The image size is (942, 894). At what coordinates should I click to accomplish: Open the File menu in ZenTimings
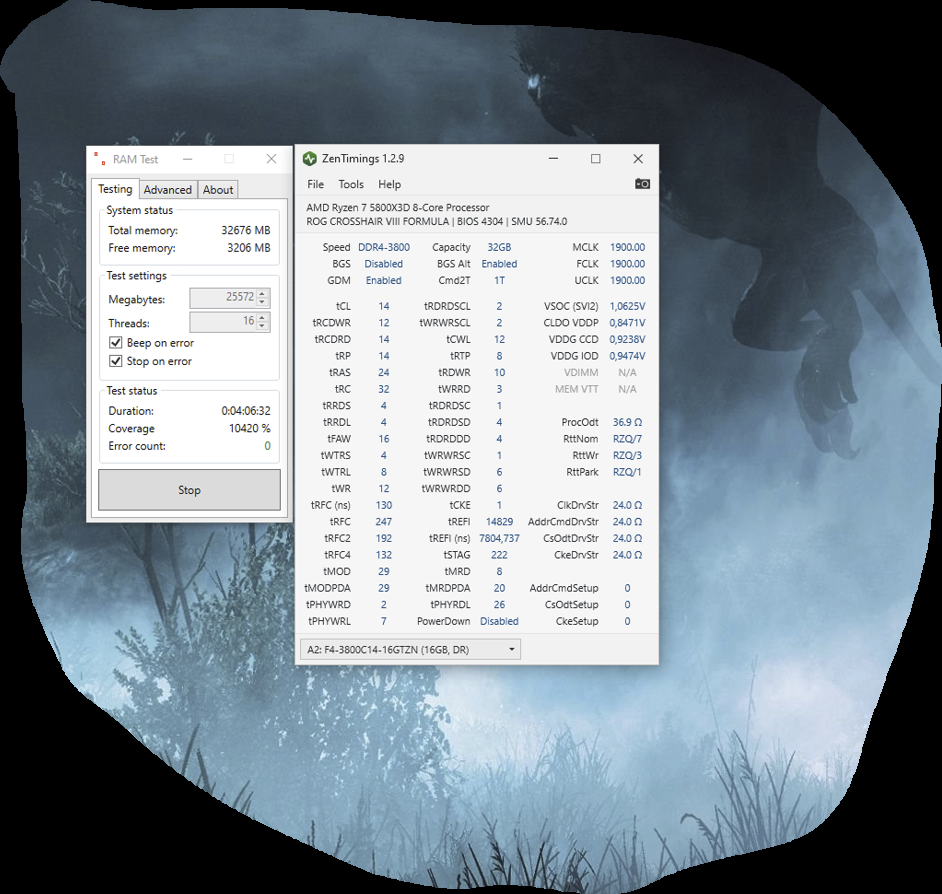coord(315,184)
